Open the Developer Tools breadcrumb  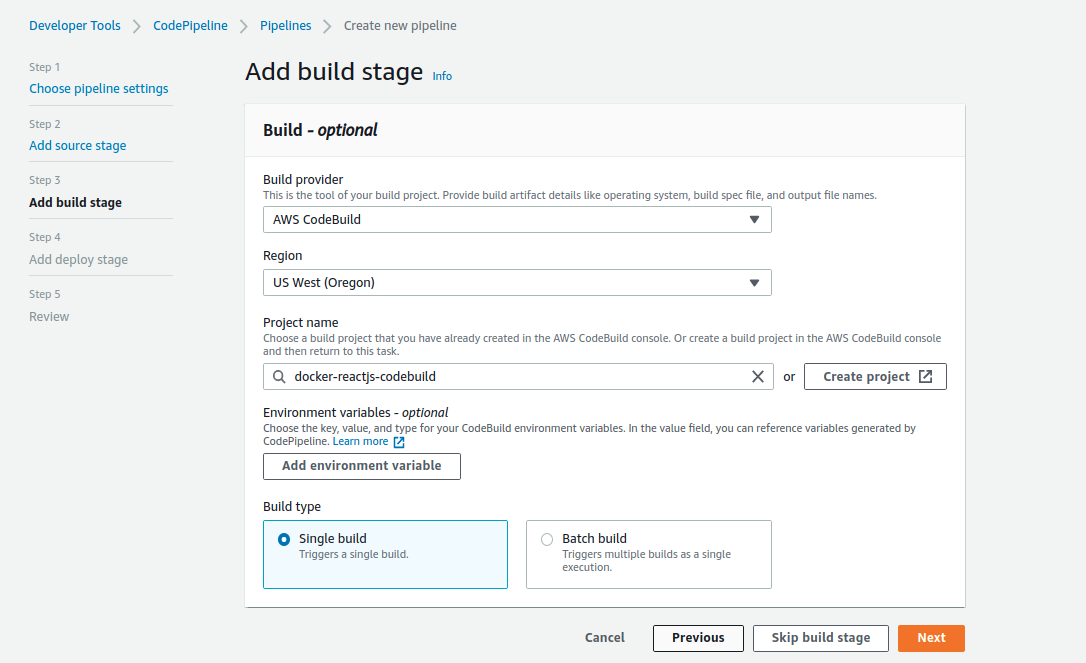tap(75, 26)
